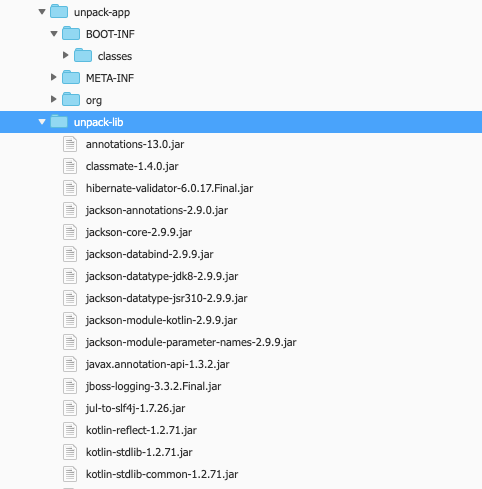The width and height of the screenshot is (482, 489).
Task: Click the javax.annotation-api jar file icon
Action: [x=70, y=364]
